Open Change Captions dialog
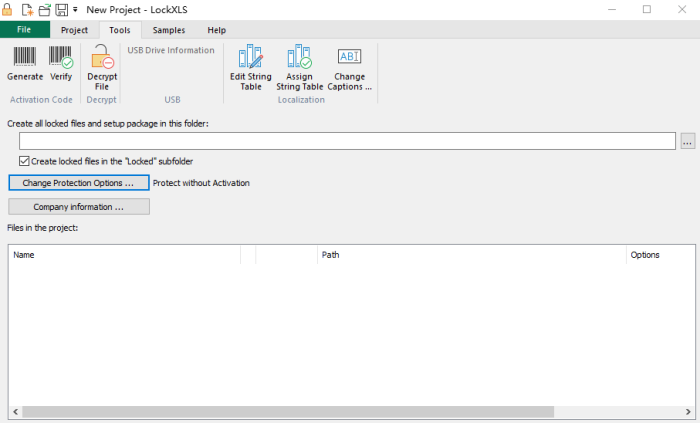 tap(350, 67)
